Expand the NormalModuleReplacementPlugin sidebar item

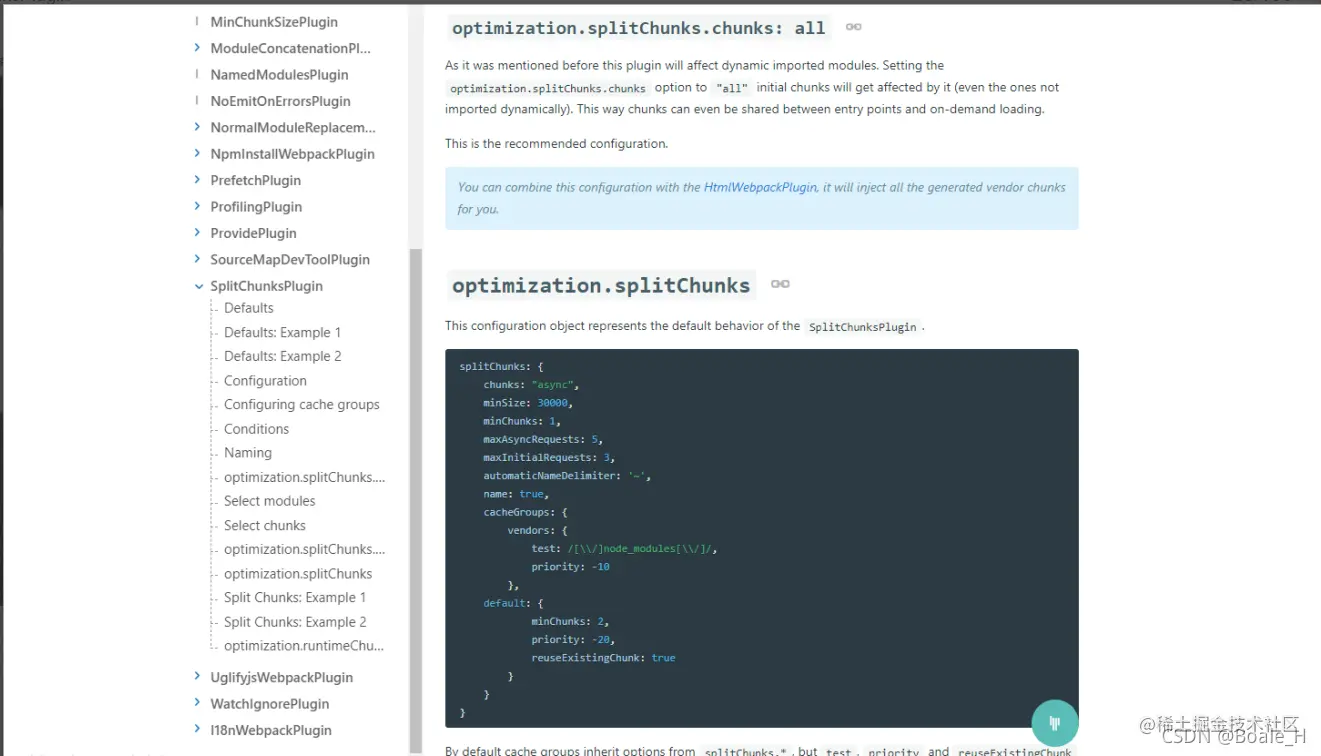click(x=198, y=127)
